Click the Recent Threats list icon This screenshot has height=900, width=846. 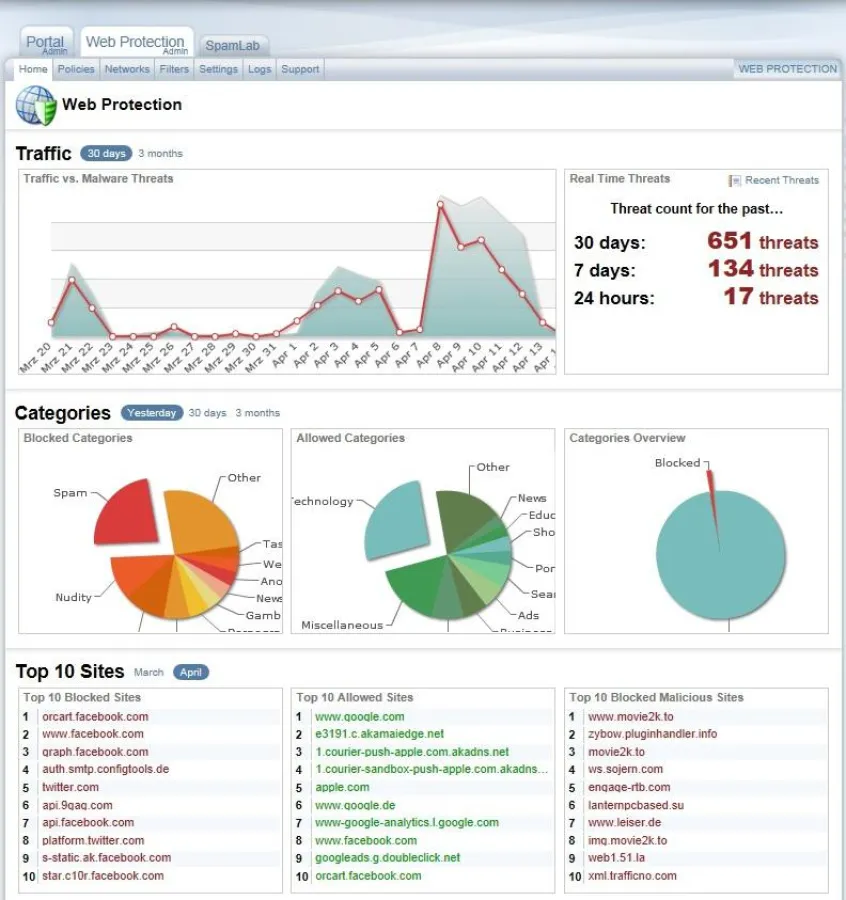735,181
